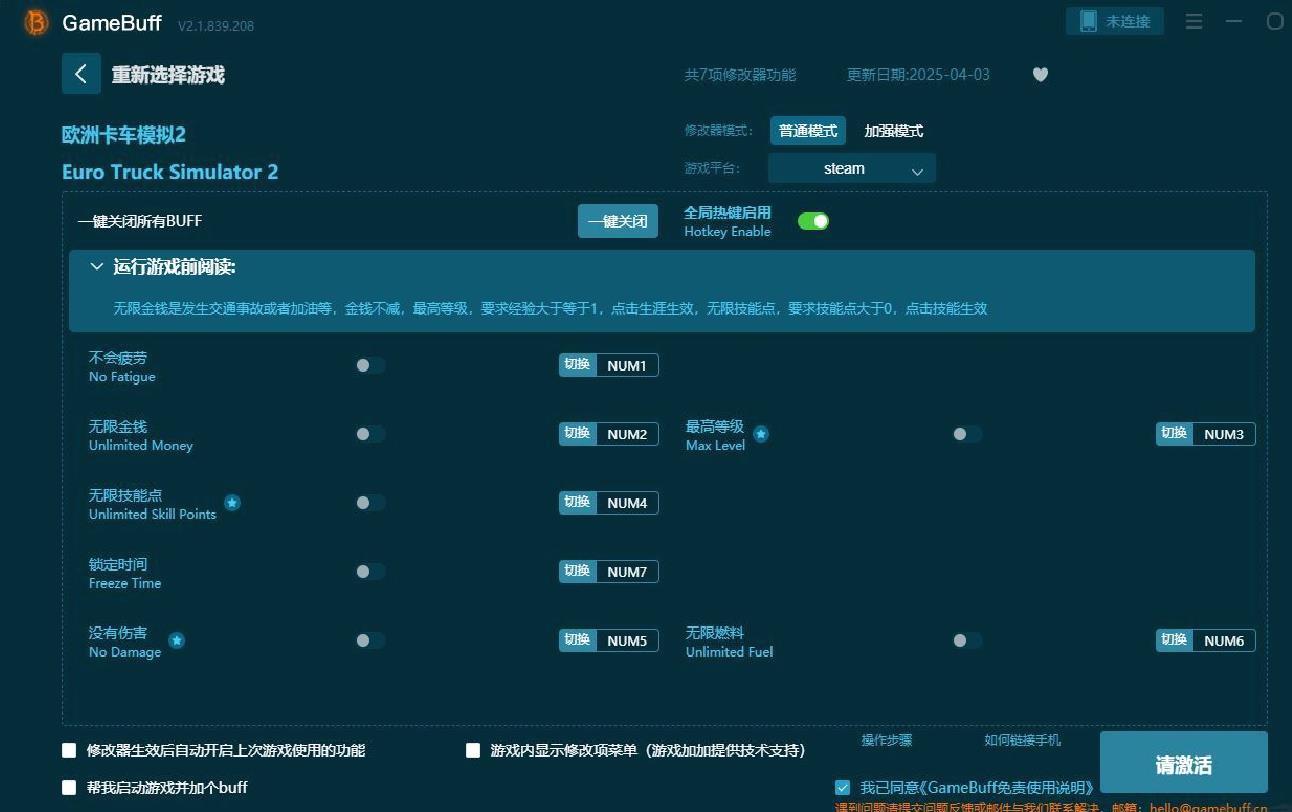
Task: Click version V2.1.839.208 text
Action: click(x=216, y=25)
